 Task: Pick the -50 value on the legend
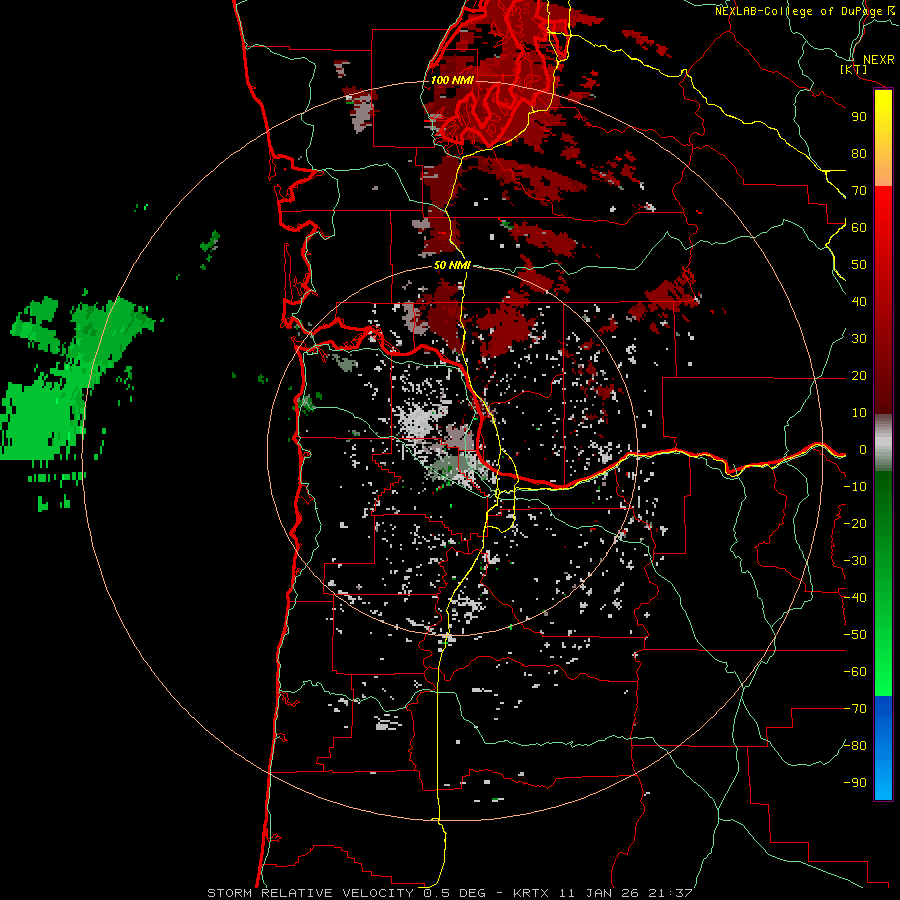855,635
